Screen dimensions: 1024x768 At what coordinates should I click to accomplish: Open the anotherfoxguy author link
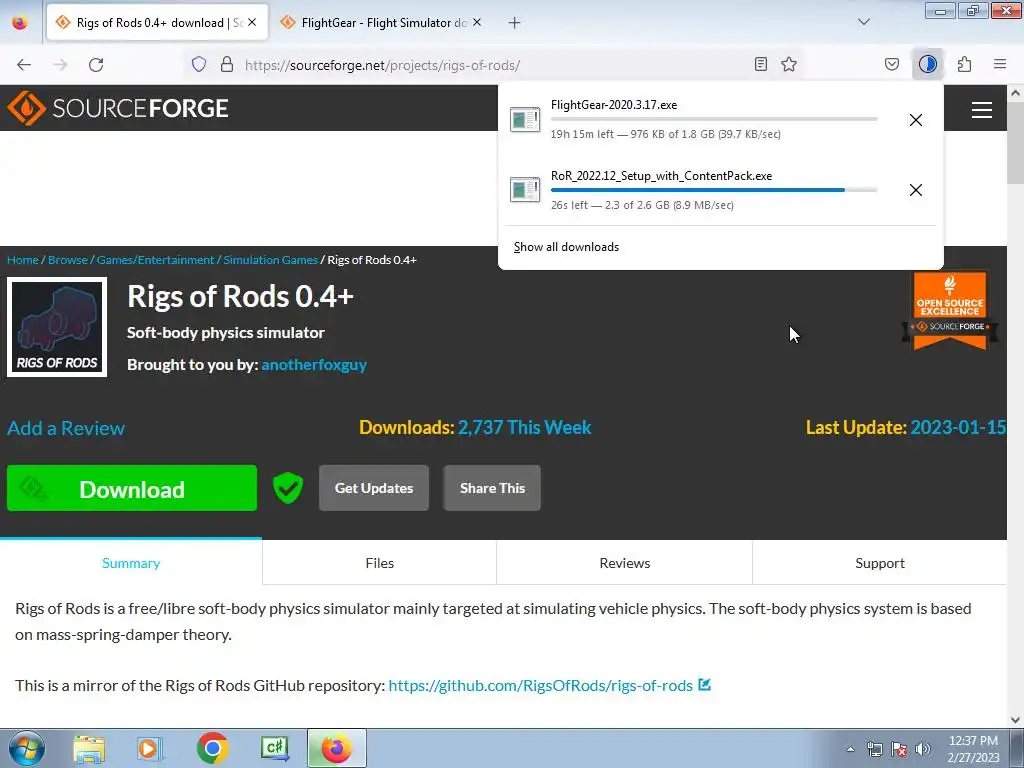313,364
